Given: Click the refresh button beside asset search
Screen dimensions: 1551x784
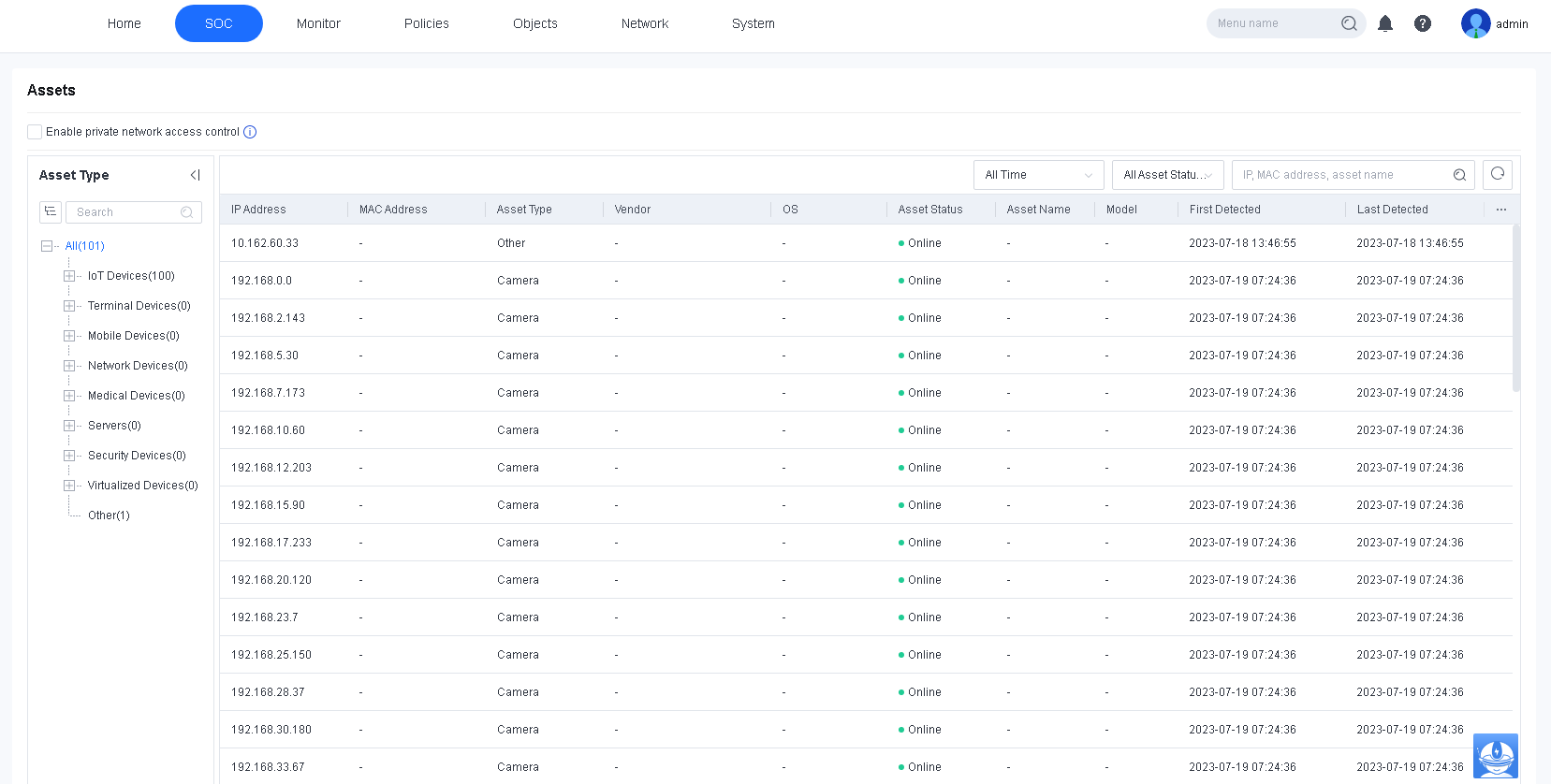Looking at the screenshot, I should 1498,174.
